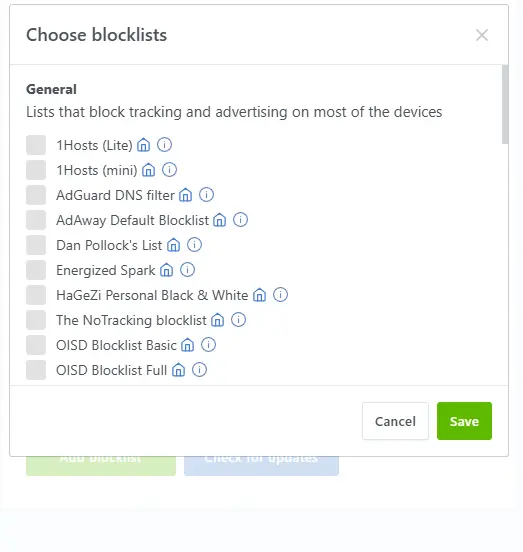Tick the 1Hosts (Lite) checkbox
This screenshot has width=523, height=552.
(x=36, y=145)
